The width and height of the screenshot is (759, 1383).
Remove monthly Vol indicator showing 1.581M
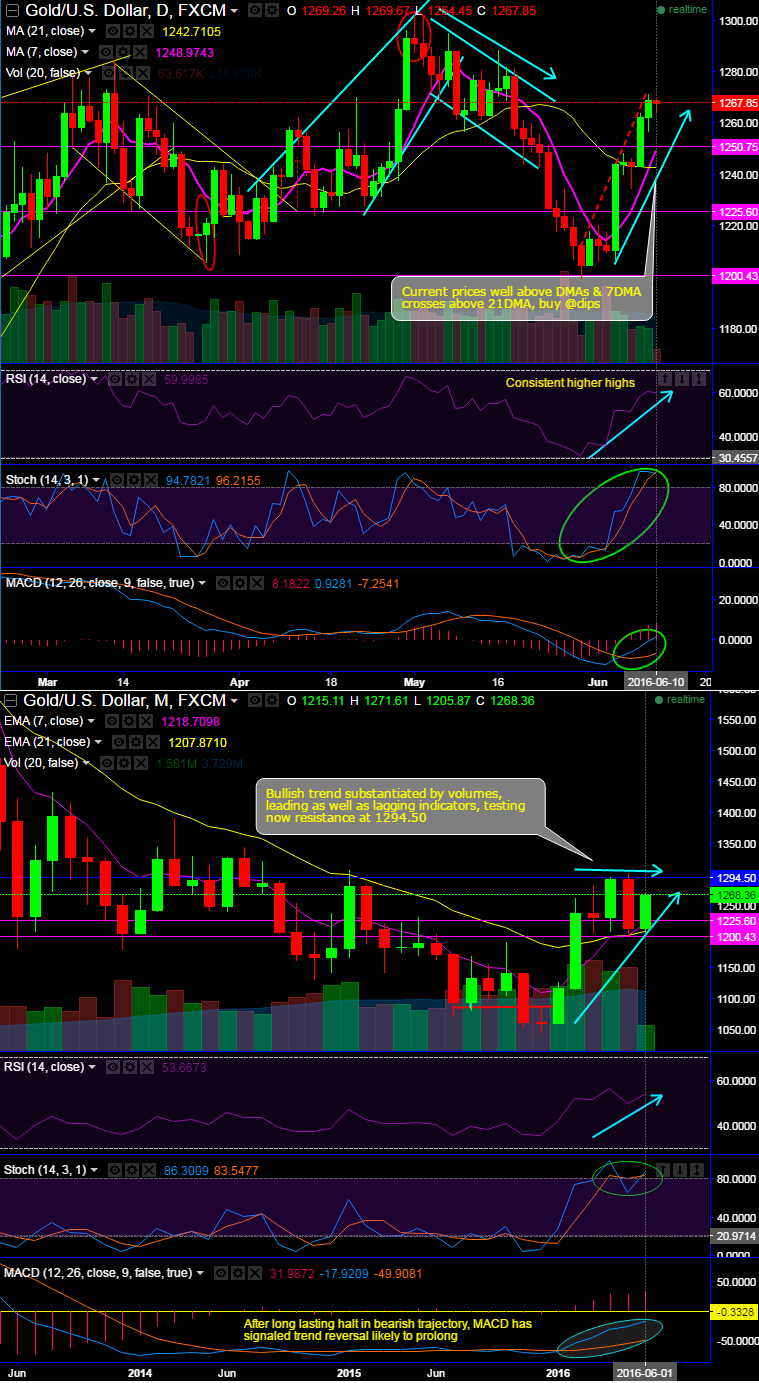[x=142, y=763]
